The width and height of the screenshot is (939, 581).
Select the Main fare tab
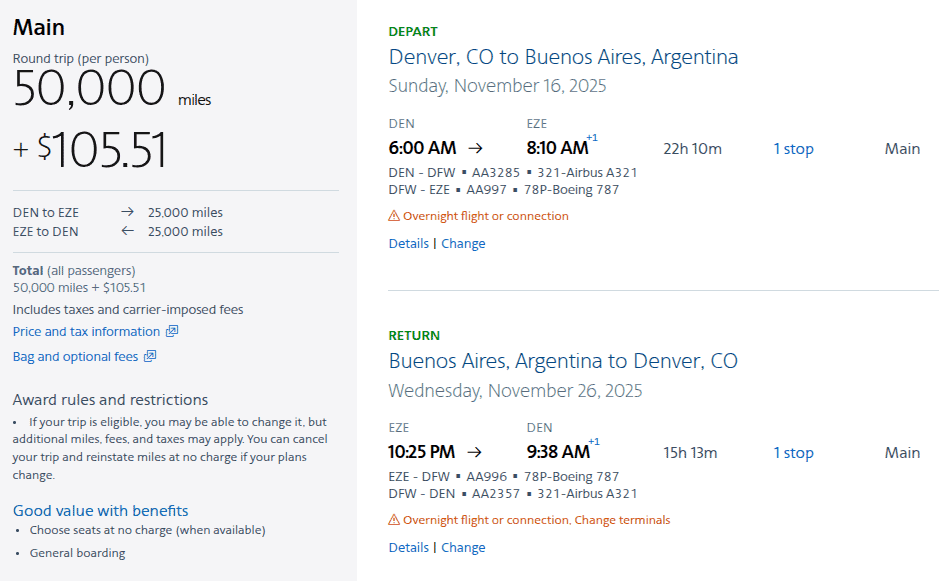38,27
